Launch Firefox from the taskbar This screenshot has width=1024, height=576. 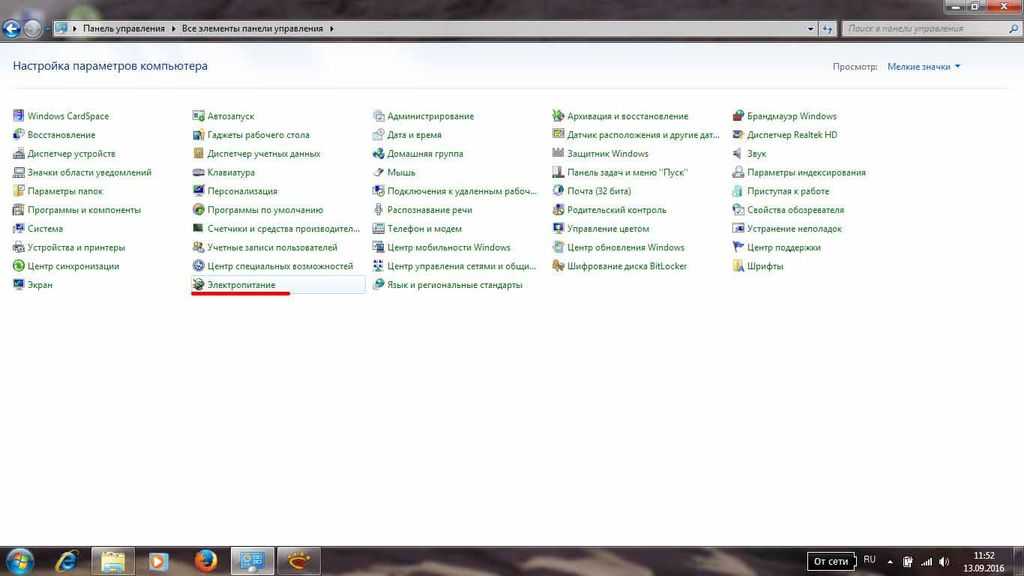click(x=206, y=561)
